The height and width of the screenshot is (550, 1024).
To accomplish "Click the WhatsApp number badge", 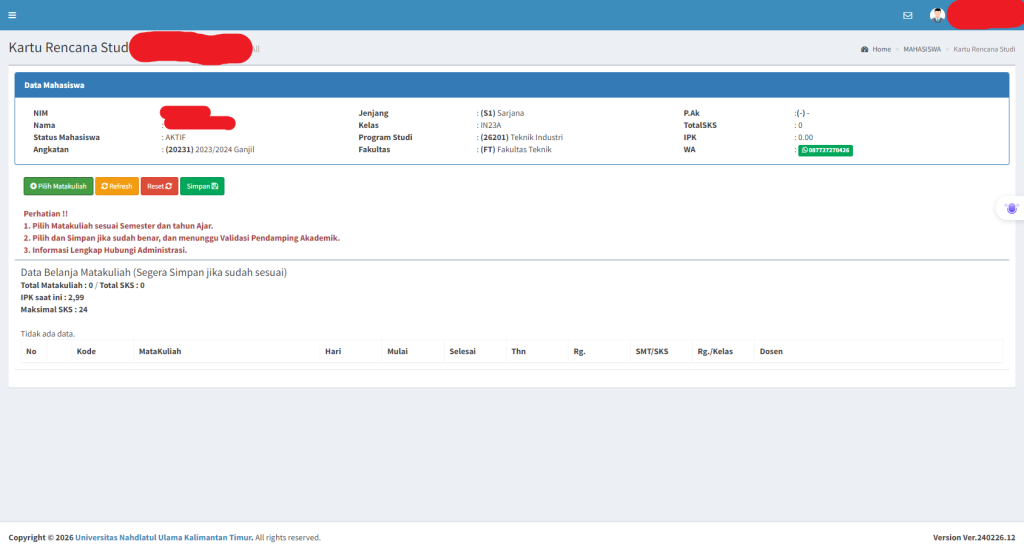I will tap(825, 150).
